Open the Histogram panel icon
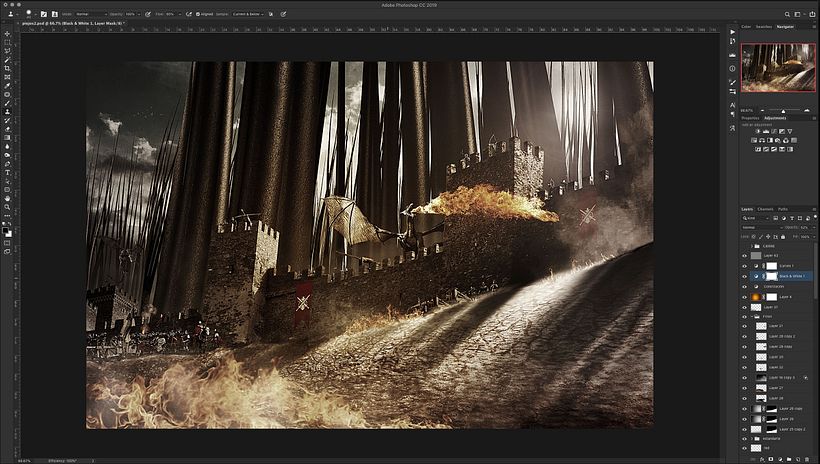Image resolution: width=820 pixels, height=464 pixels. coord(732,55)
